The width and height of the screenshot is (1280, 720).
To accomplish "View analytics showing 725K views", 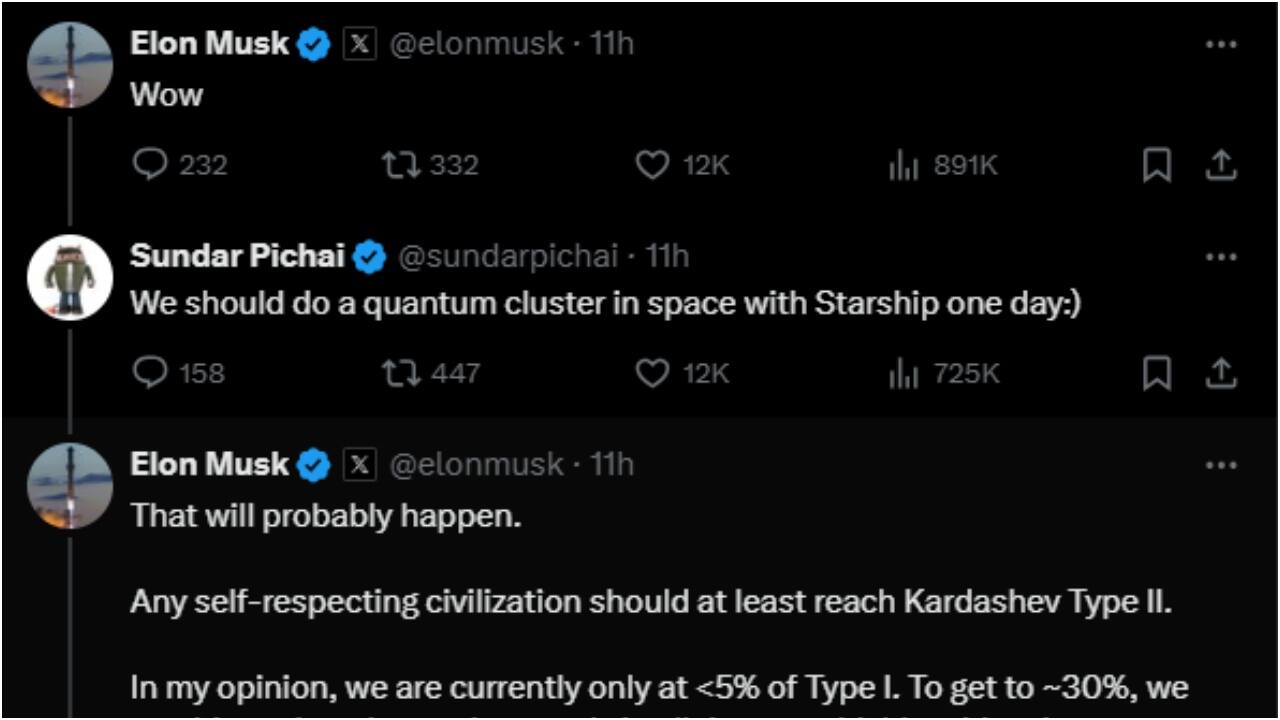I will [903, 373].
